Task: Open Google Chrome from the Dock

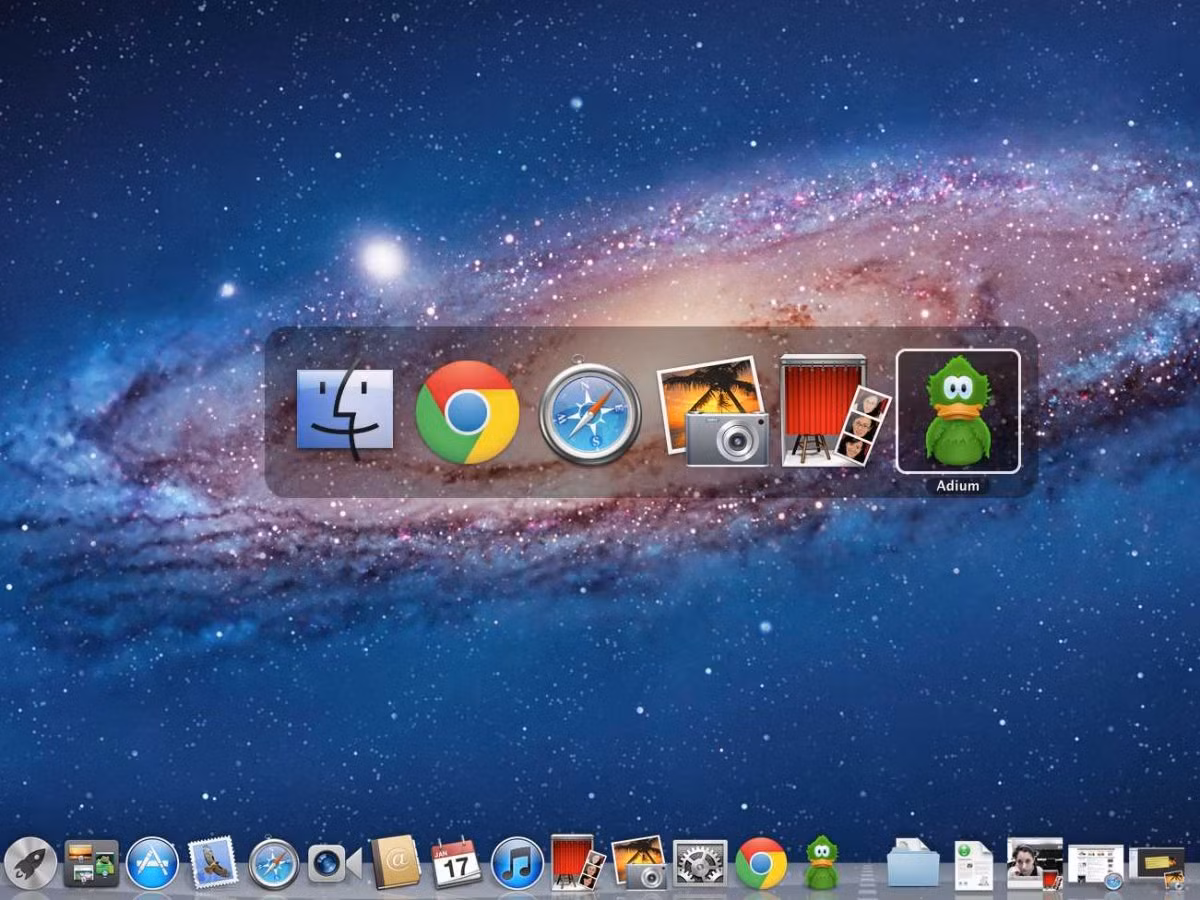Action: [761, 863]
